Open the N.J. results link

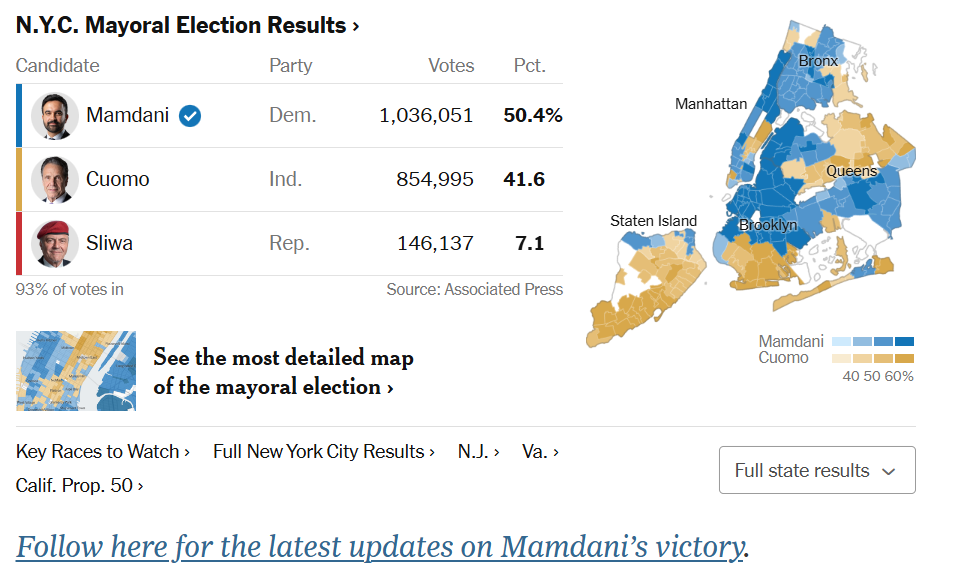click(478, 452)
